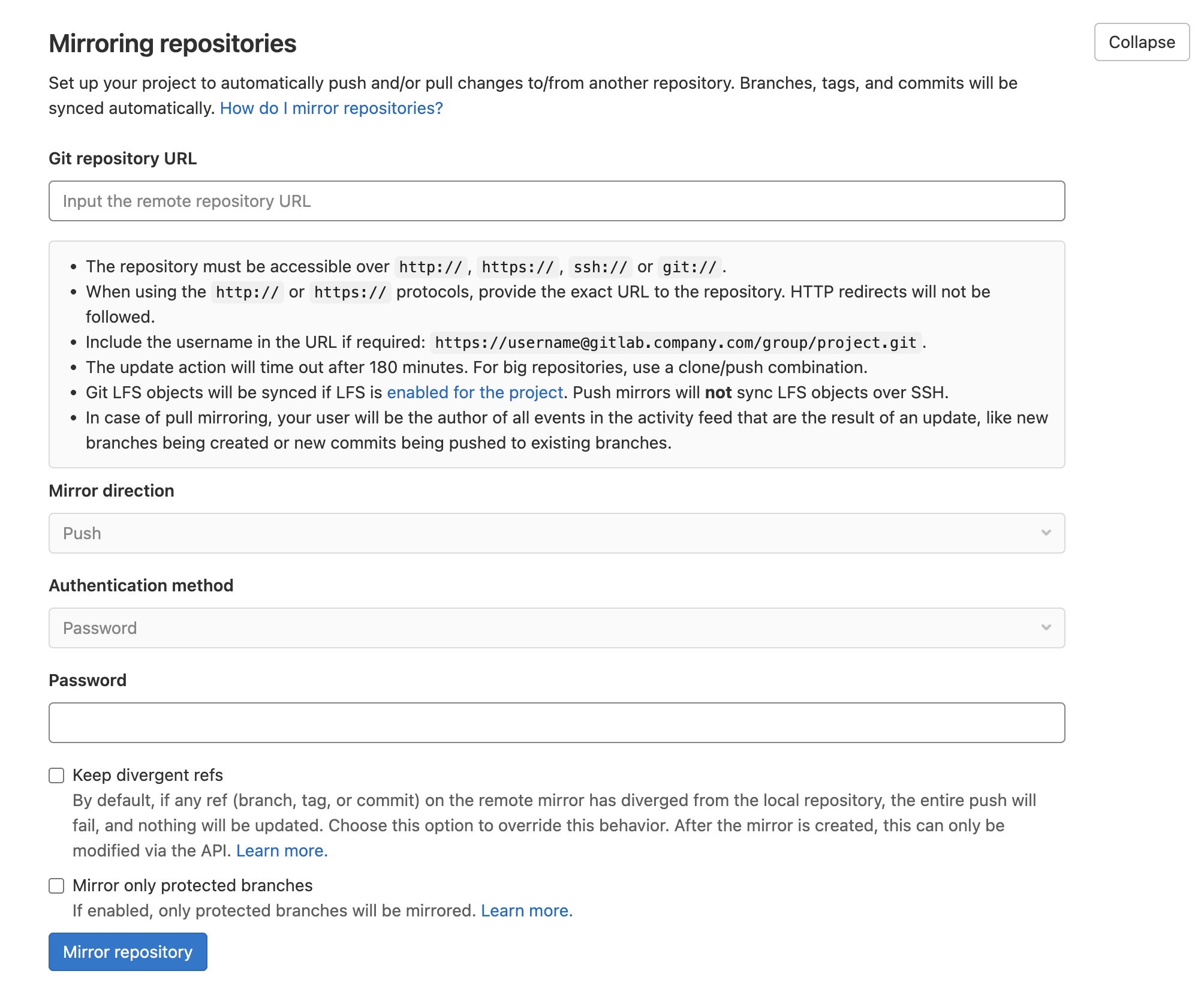Enable Keep divergent refs checkbox
Screen dimensions: 1204x986
coord(56,775)
